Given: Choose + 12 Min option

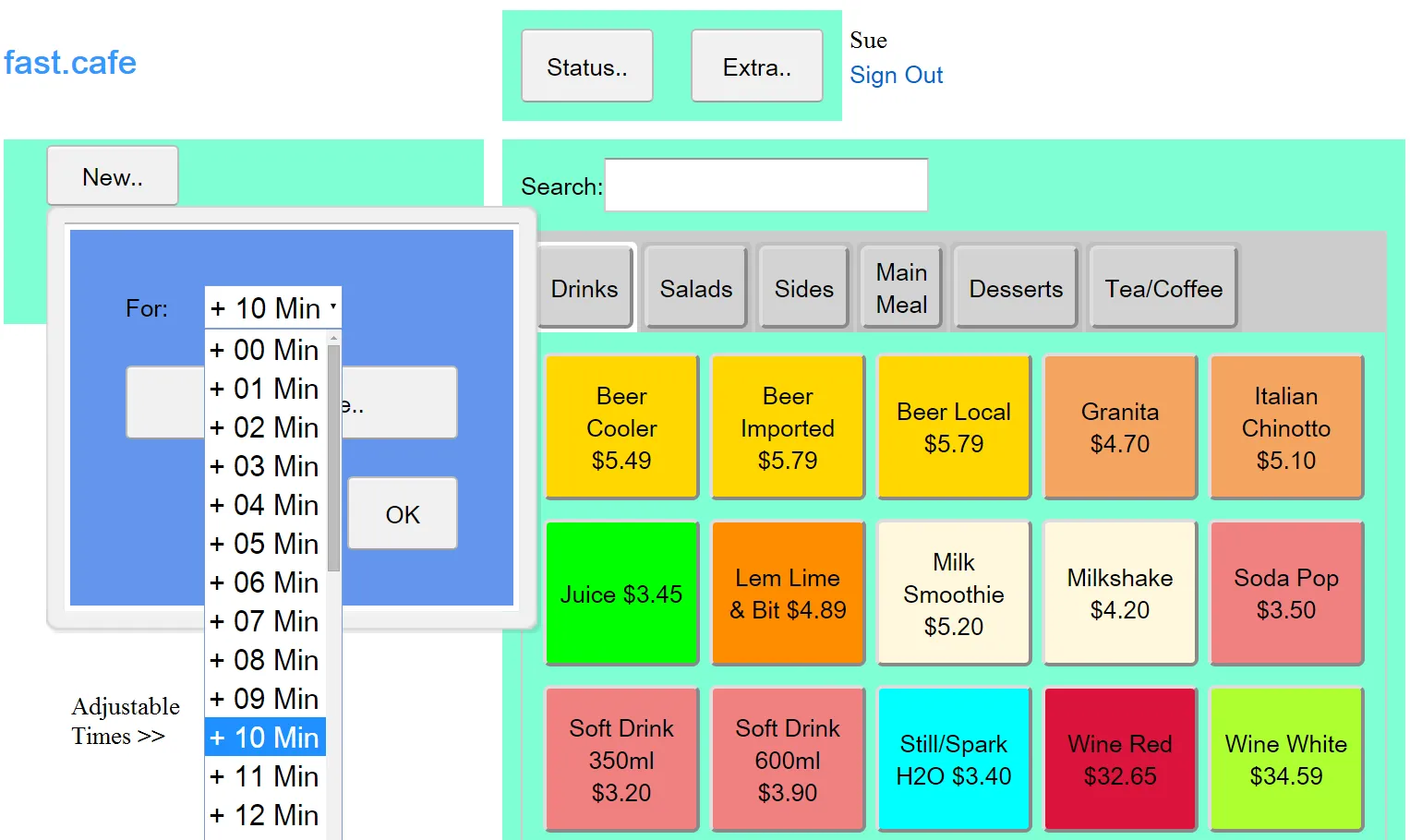Looking at the screenshot, I should pyautogui.click(x=265, y=815).
